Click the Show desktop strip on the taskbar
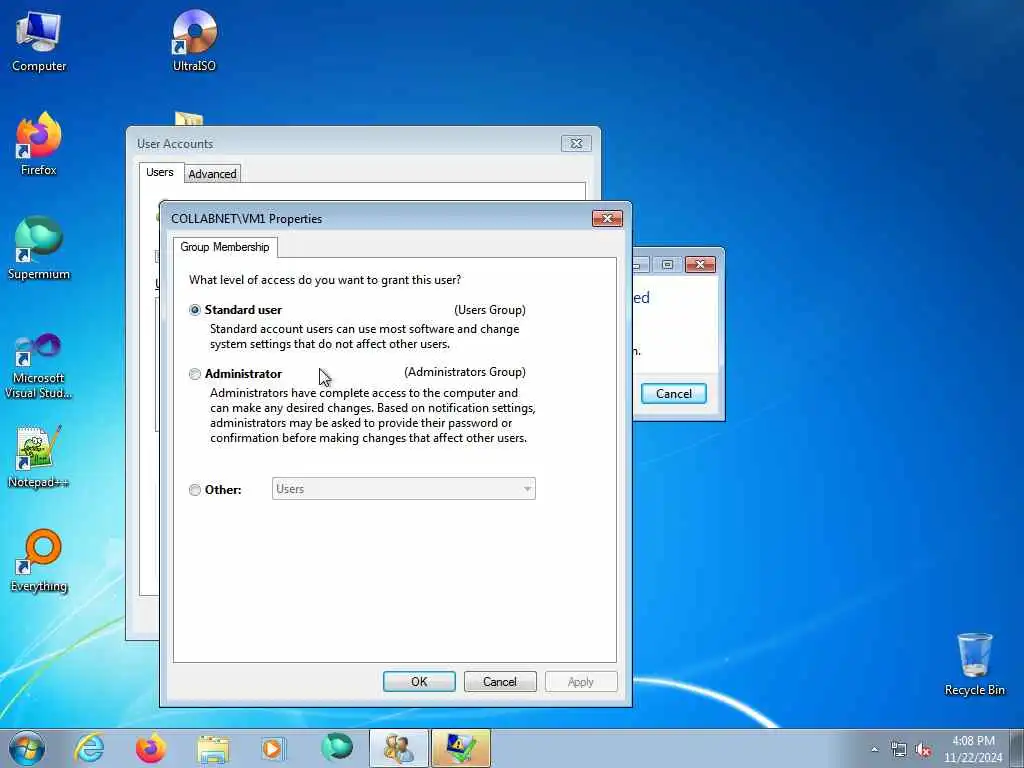 point(1017,748)
